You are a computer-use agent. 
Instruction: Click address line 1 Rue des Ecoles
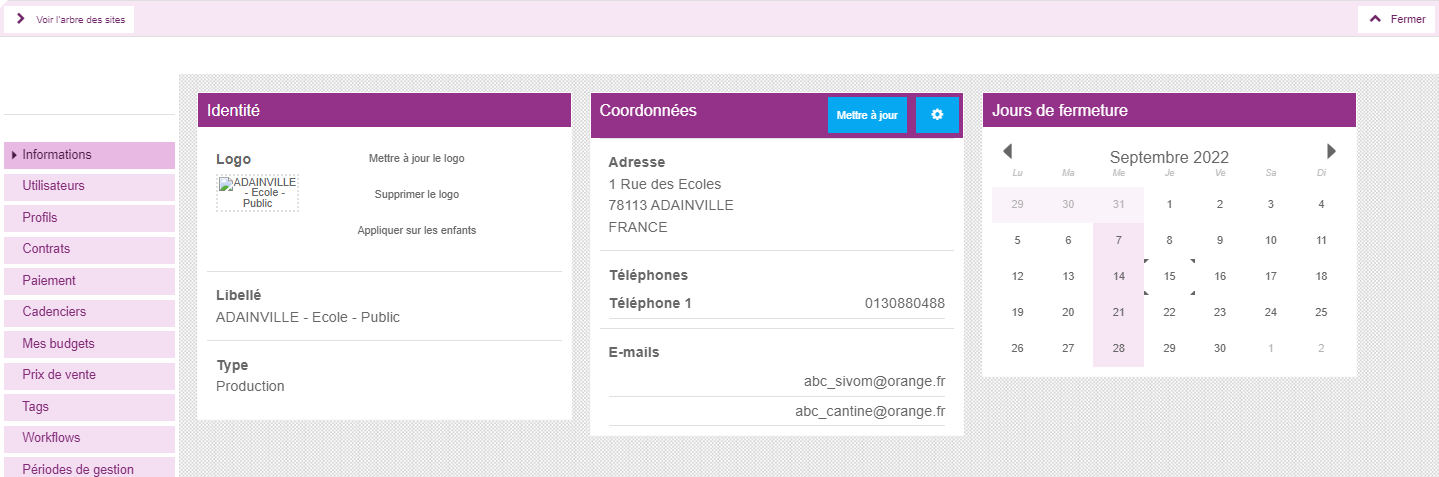(665, 184)
